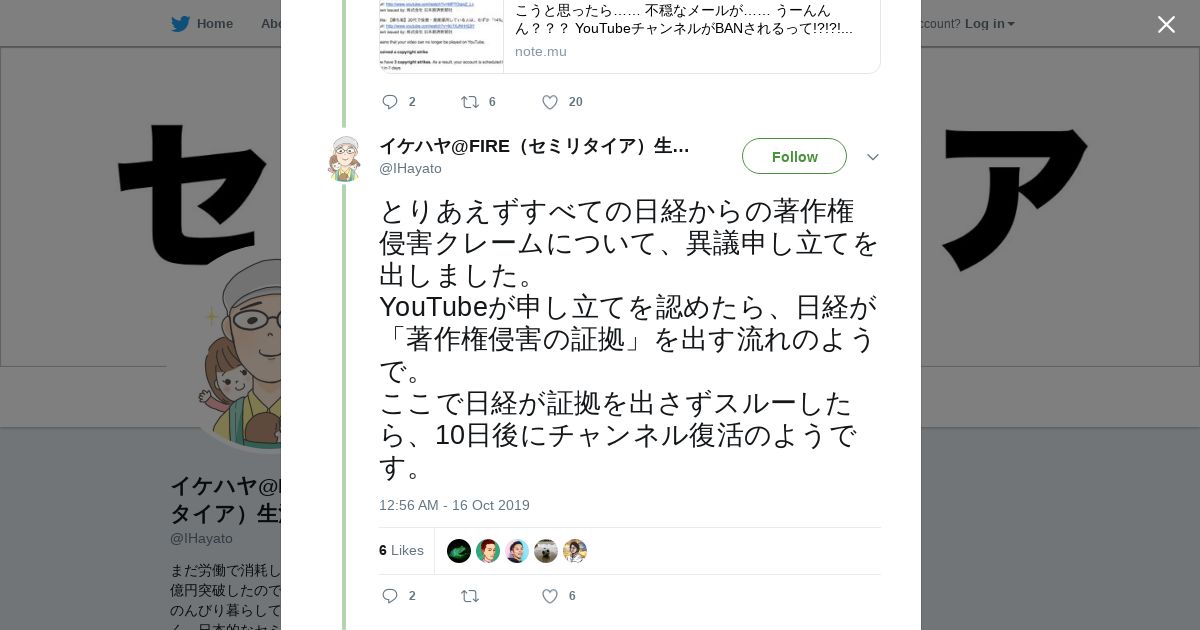Image resolution: width=1200 pixels, height=630 pixels.
Task: Like the upper tweet with 20 likes
Action: [549, 102]
